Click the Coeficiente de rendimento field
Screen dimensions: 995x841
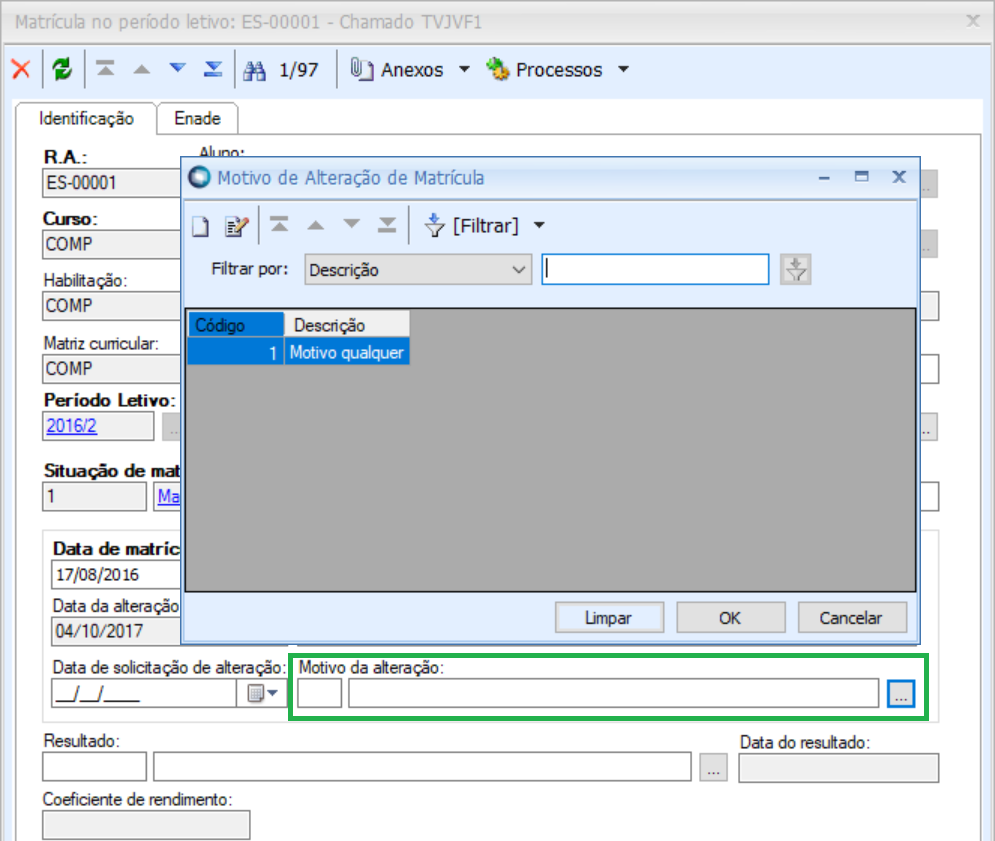coord(147,825)
